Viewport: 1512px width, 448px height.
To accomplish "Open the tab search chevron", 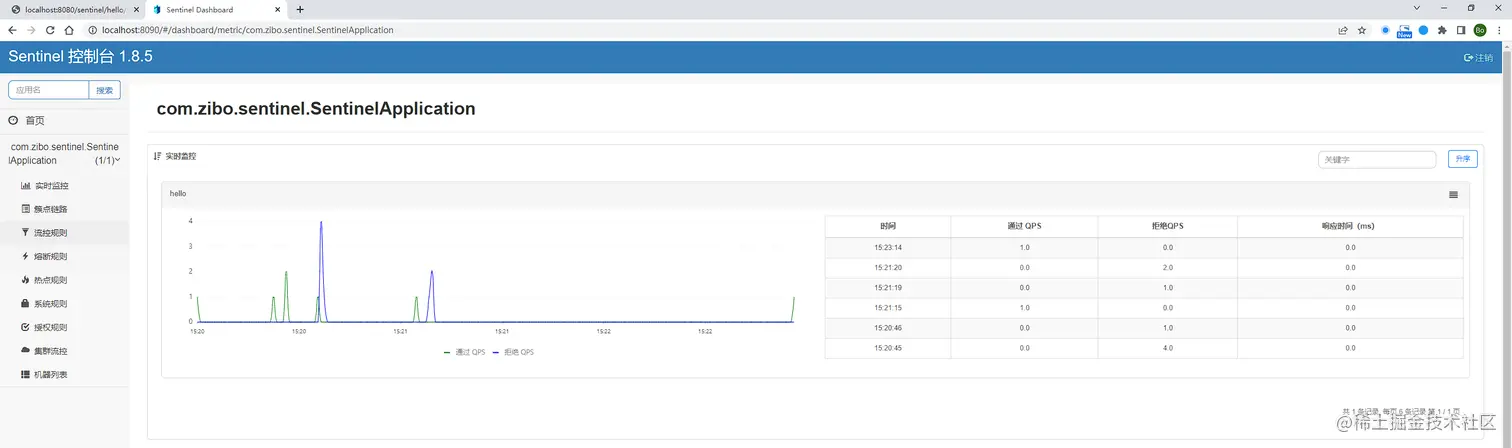I will point(1416,8).
